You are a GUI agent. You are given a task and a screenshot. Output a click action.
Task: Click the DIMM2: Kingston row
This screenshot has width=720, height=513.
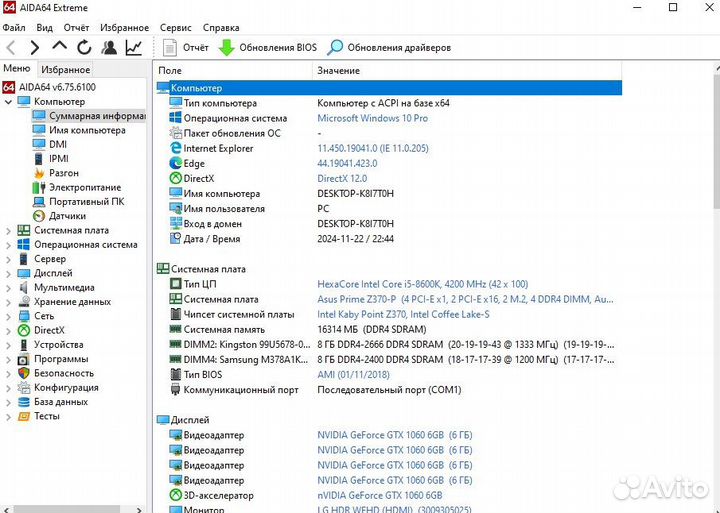(391, 344)
